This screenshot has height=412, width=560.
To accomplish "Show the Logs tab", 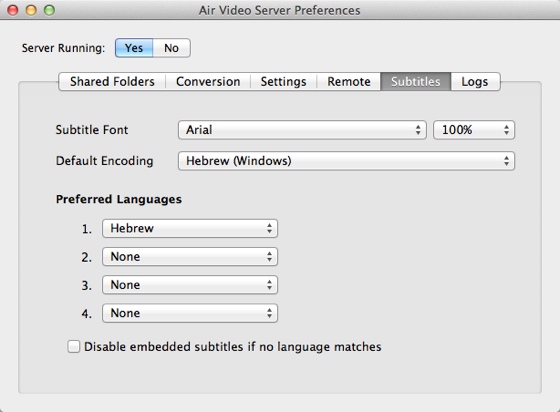I will (x=475, y=82).
